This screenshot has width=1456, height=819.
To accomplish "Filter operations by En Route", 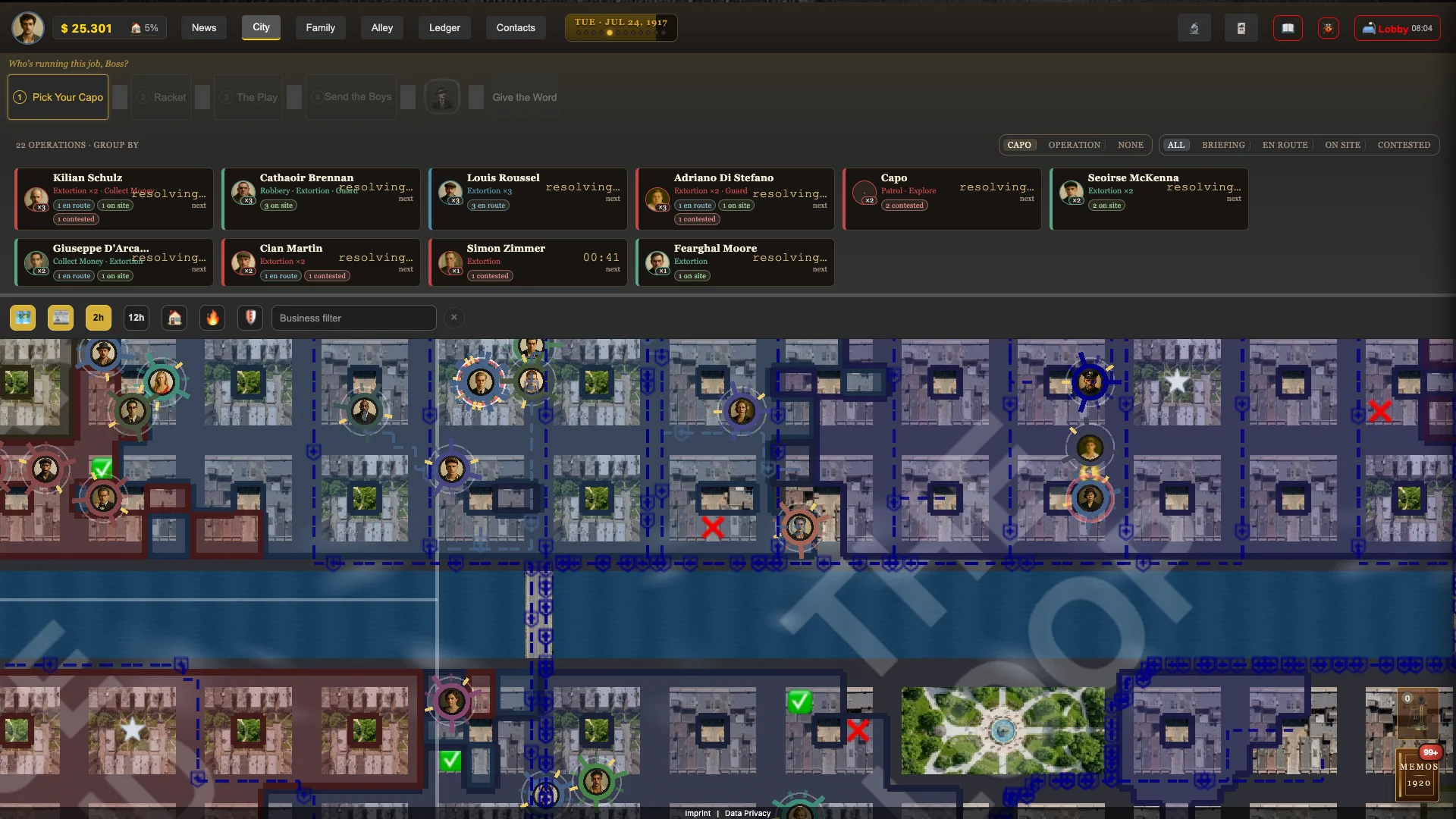I will click(x=1285, y=145).
